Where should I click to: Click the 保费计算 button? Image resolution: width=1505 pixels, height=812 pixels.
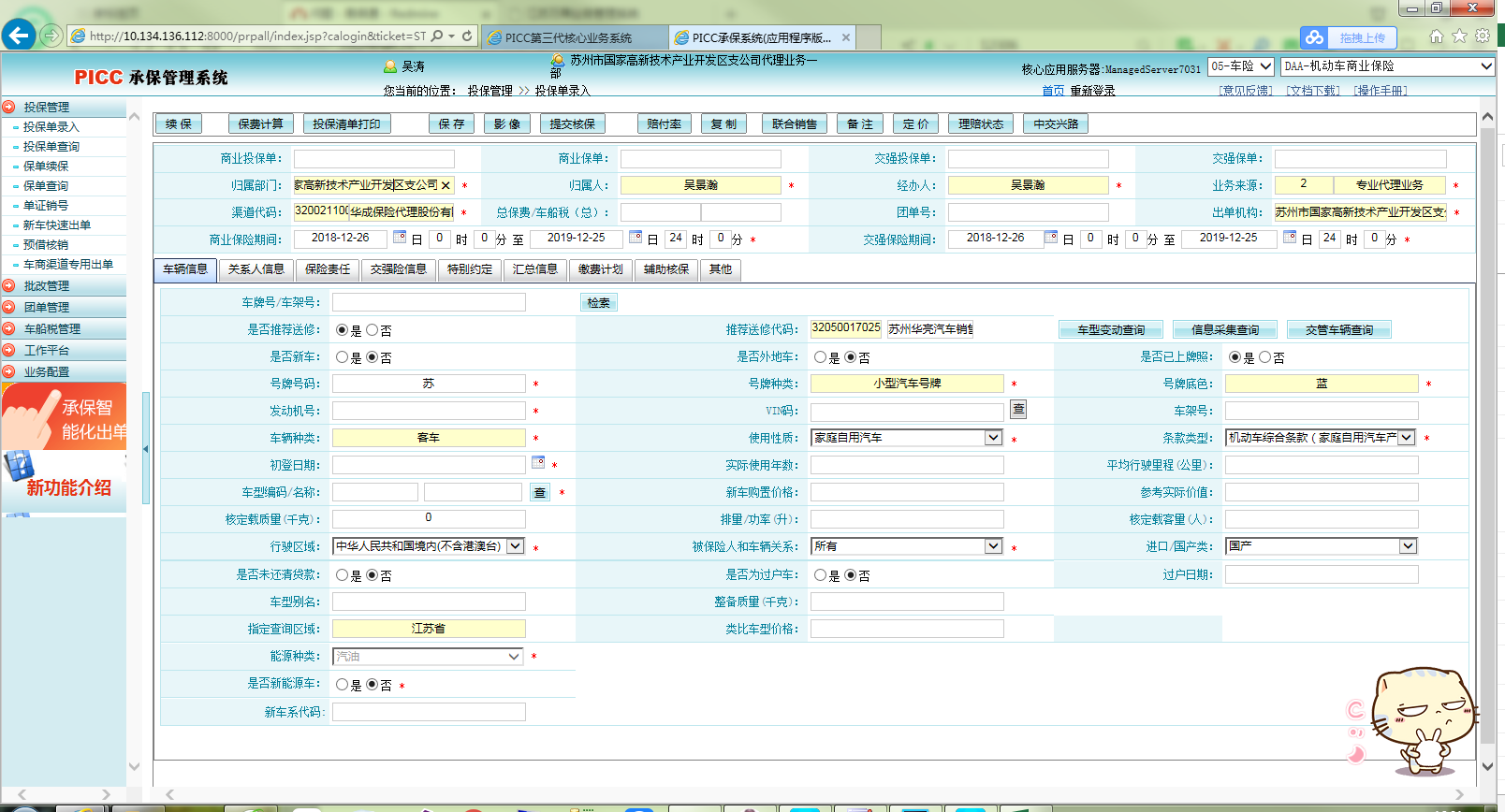click(260, 123)
